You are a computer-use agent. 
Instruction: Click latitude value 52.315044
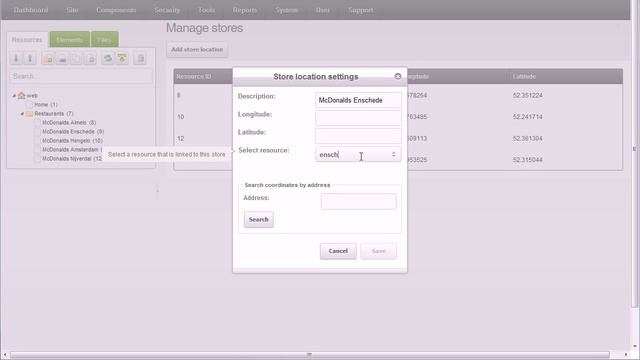point(528,160)
